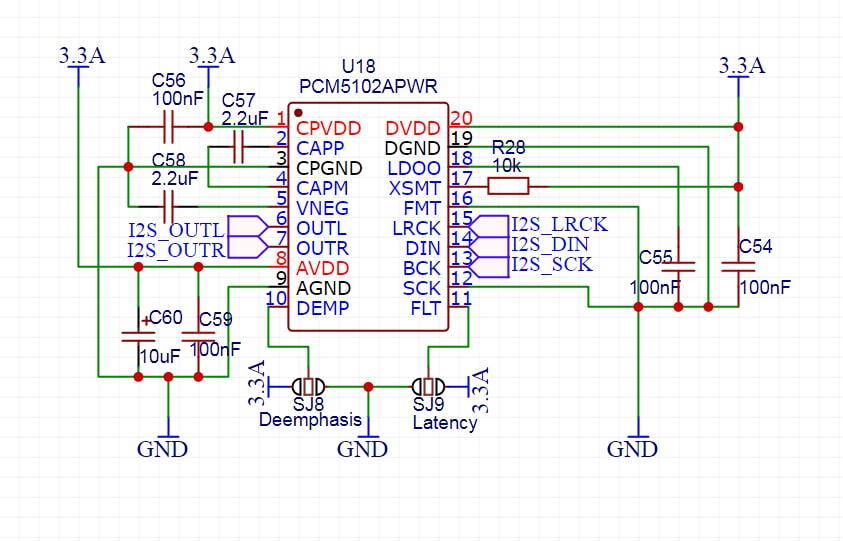Image resolution: width=843 pixels, height=541 pixels.
Task: Click the DGND pin label
Action: [x=413, y=148]
